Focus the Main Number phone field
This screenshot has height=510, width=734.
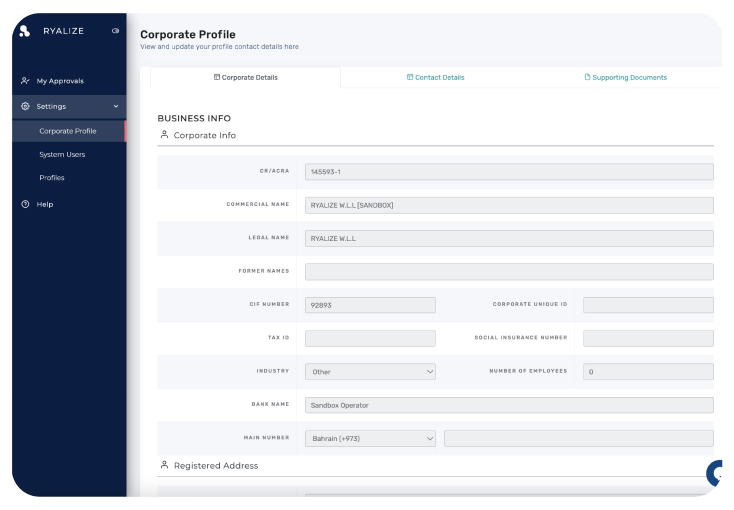[579, 439]
